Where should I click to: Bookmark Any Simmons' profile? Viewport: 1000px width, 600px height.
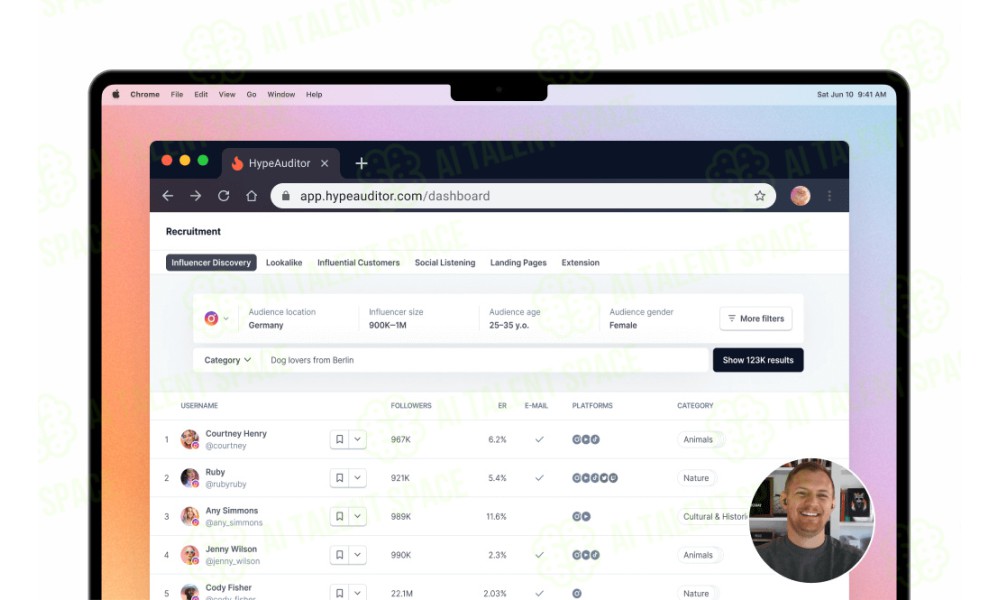tap(339, 516)
